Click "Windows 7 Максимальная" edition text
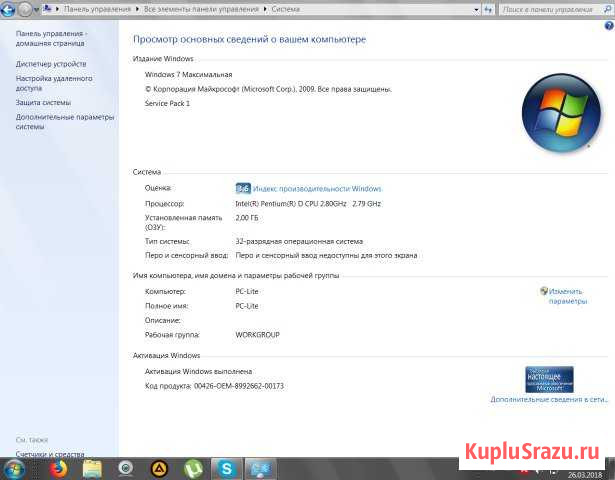 click(x=189, y=75)
